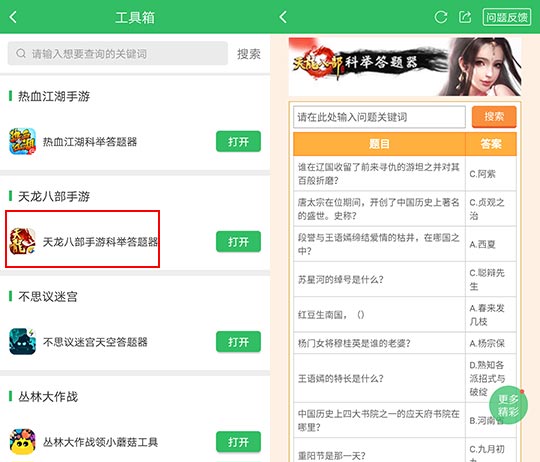Go back from the answer tool page
The width and height of the screenshot is (540, 462).
click(283, 17)
